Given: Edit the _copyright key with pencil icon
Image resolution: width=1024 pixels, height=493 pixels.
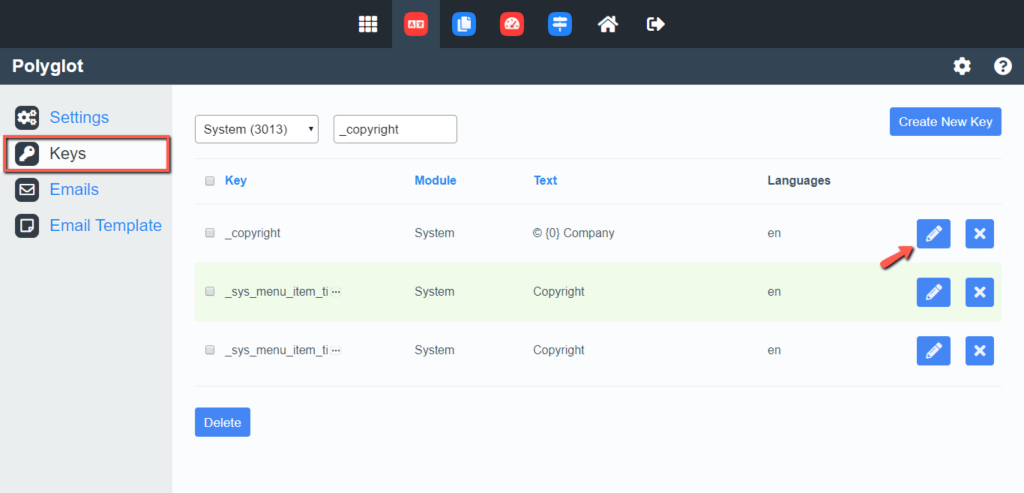Looking at the screenshot, I should [933, 233].
